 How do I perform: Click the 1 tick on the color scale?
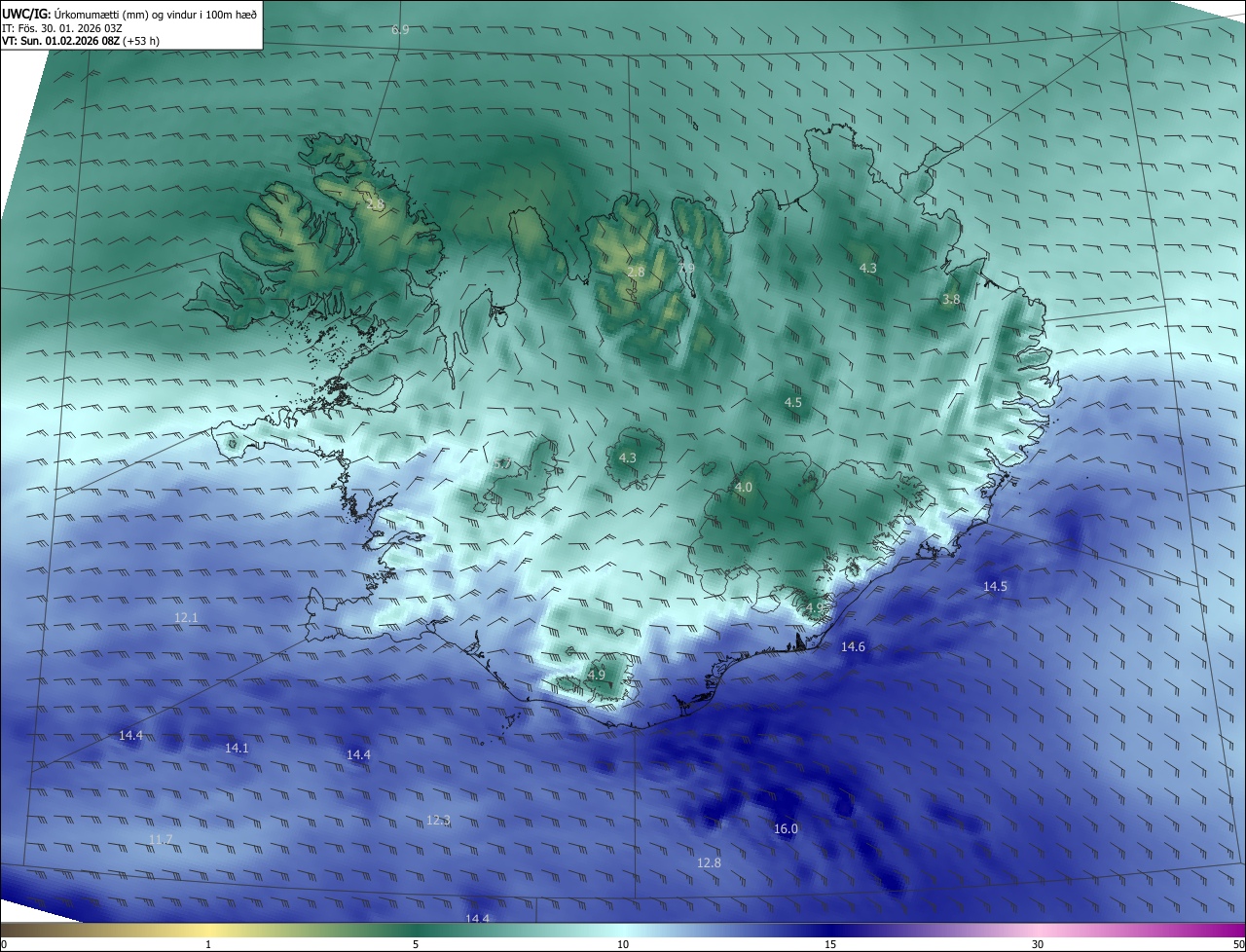[208, 944]
